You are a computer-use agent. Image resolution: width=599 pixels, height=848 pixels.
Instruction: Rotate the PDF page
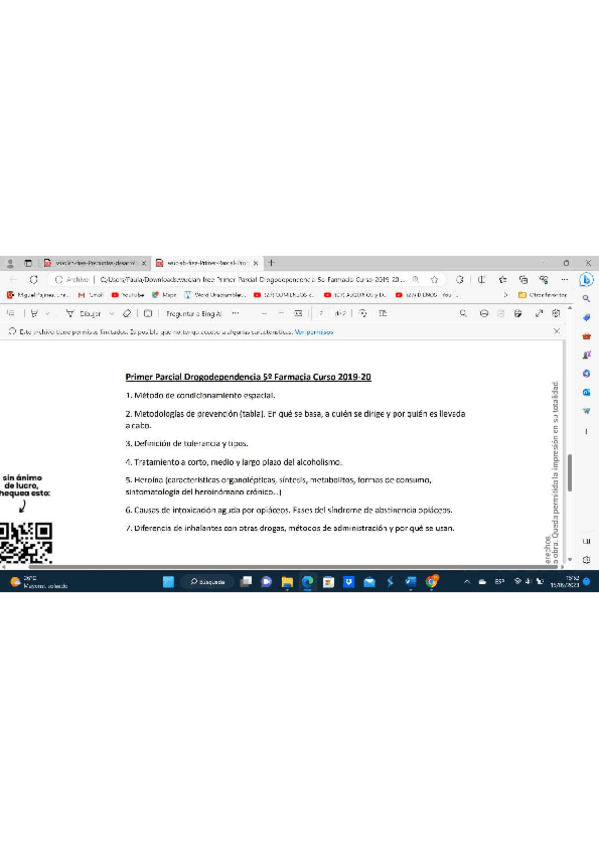pos(363,313)
